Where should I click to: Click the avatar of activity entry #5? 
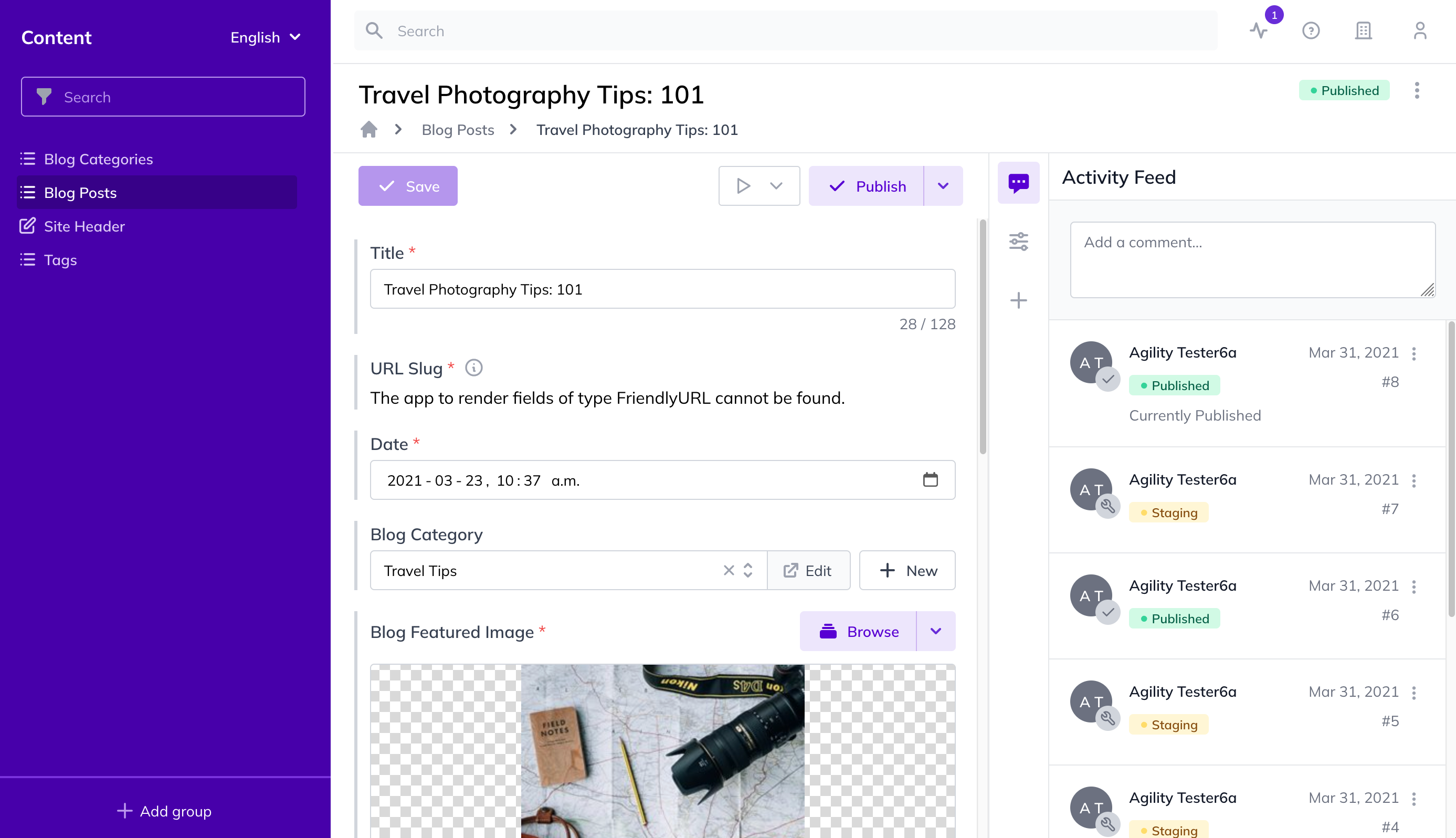1091,701
